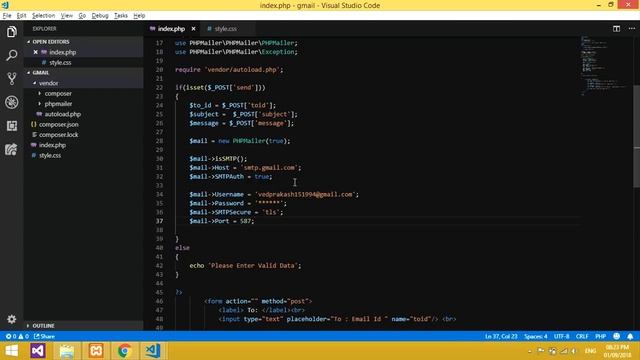Screen dimensions: 640x360
Task: Open the Live Share activity bar icon
Action: click(11, 149)
